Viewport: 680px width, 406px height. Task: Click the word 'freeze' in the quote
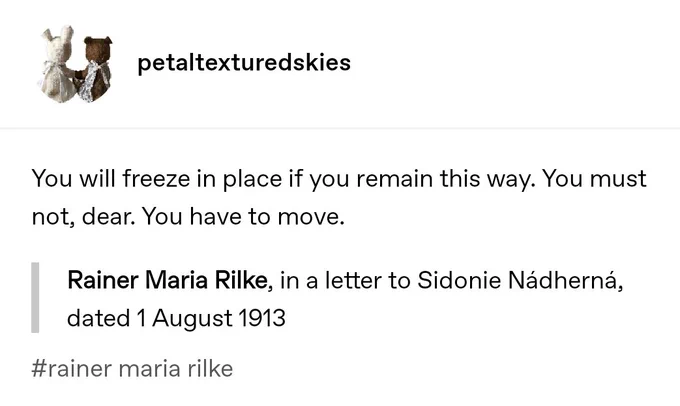(x=156, y=179)
